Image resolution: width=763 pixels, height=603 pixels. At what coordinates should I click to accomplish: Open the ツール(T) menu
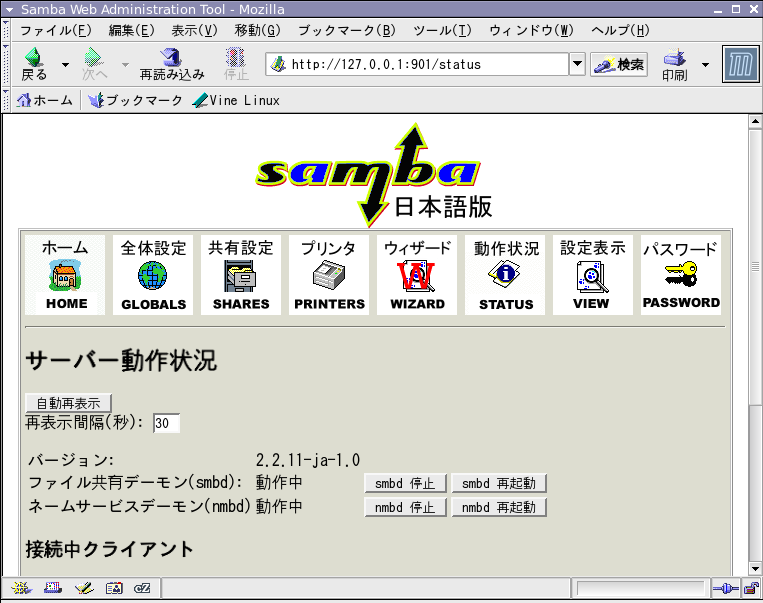point(442,31)
